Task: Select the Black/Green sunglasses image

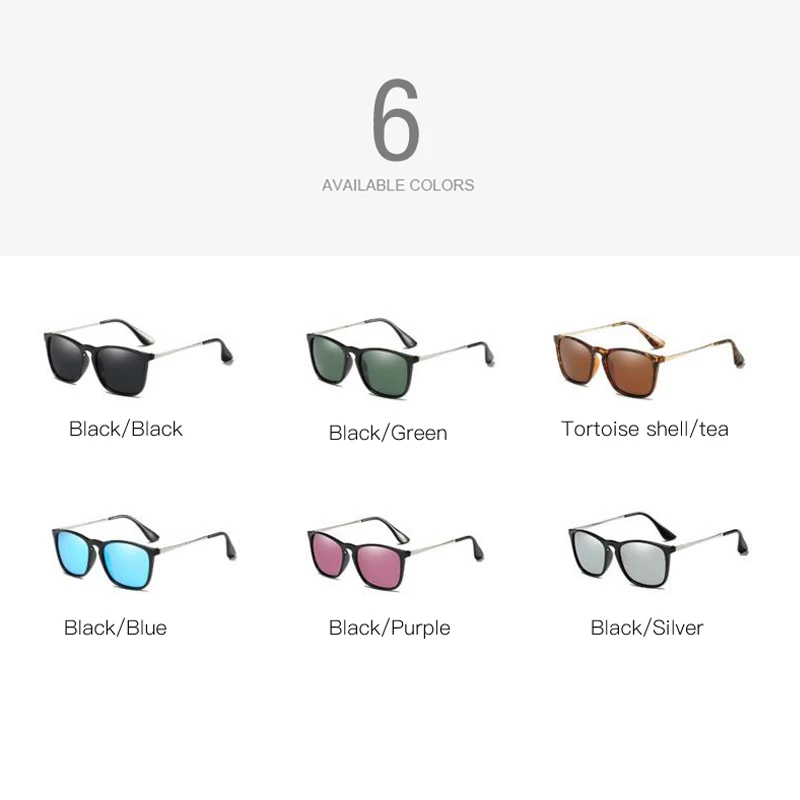Action: [401, 359]
